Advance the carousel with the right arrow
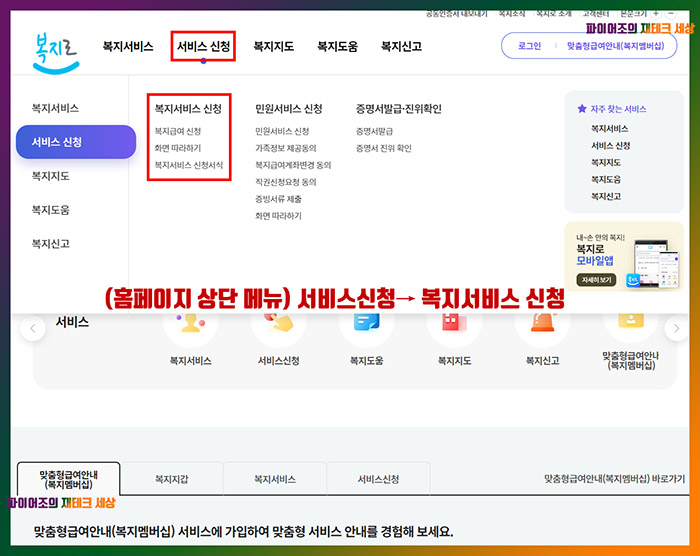700x556 pixels. pos(677,329)
